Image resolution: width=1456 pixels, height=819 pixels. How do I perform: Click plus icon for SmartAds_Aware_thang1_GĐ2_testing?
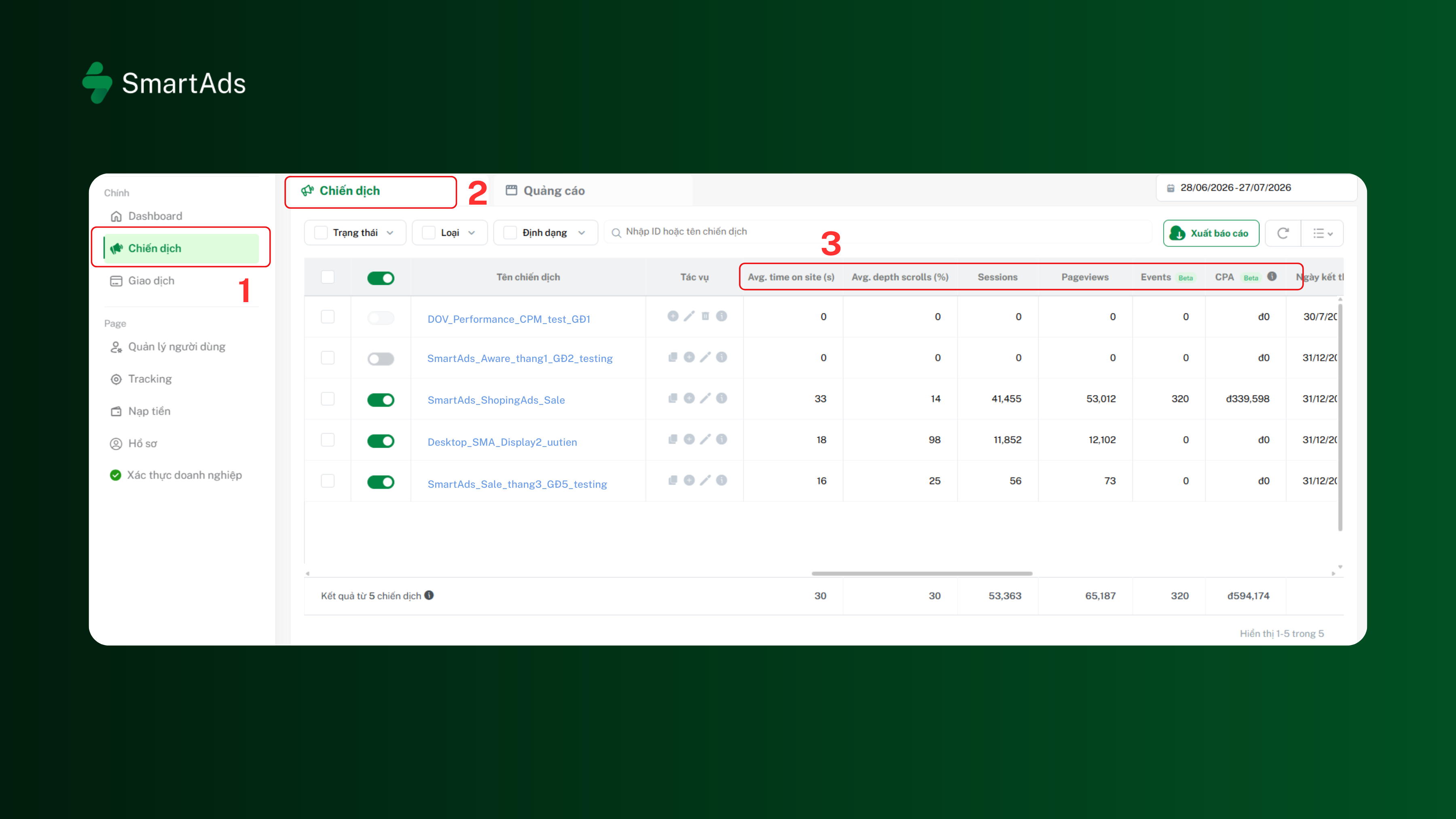[689, 357]
